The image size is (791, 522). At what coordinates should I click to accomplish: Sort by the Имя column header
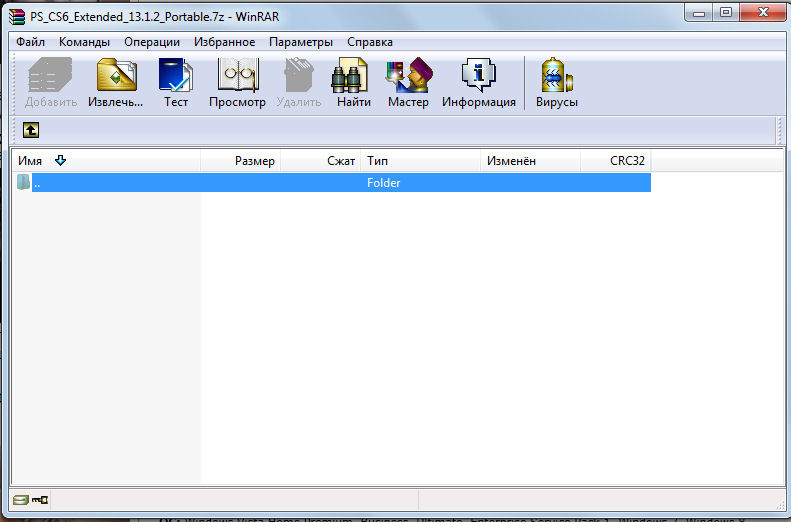point(106,161)
